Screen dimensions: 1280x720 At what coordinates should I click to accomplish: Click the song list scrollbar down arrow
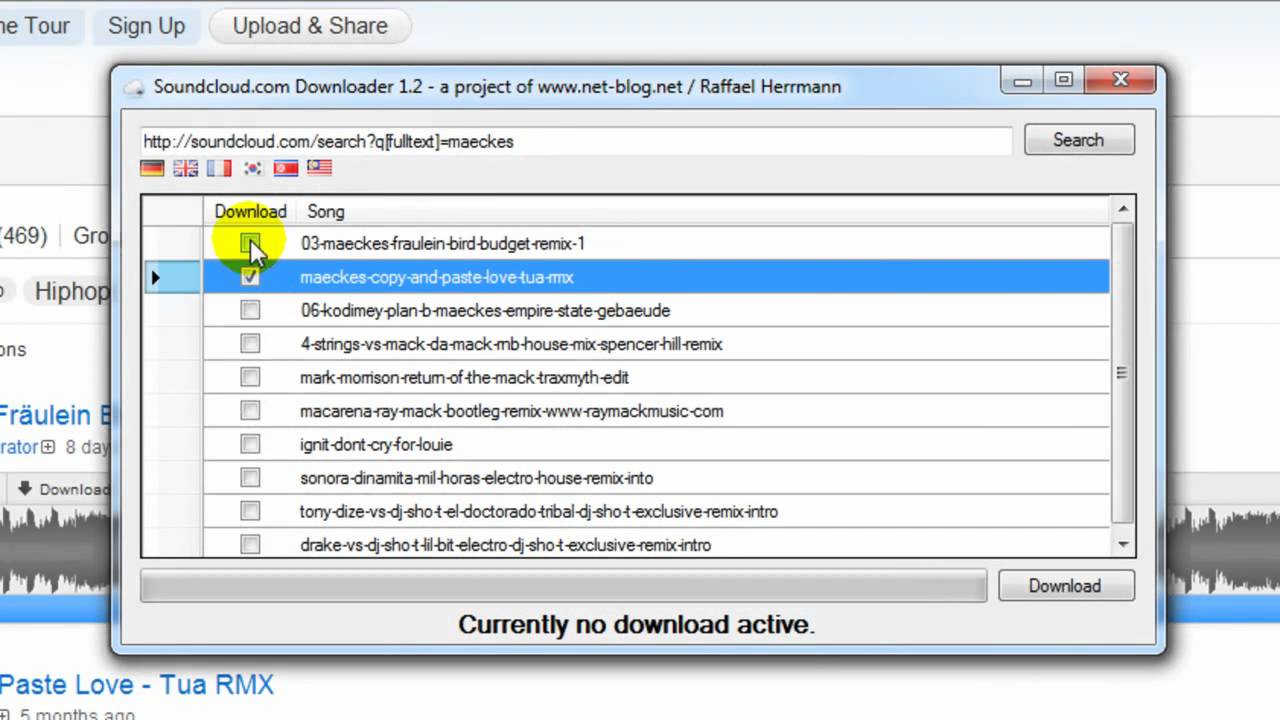[1123, 544]
